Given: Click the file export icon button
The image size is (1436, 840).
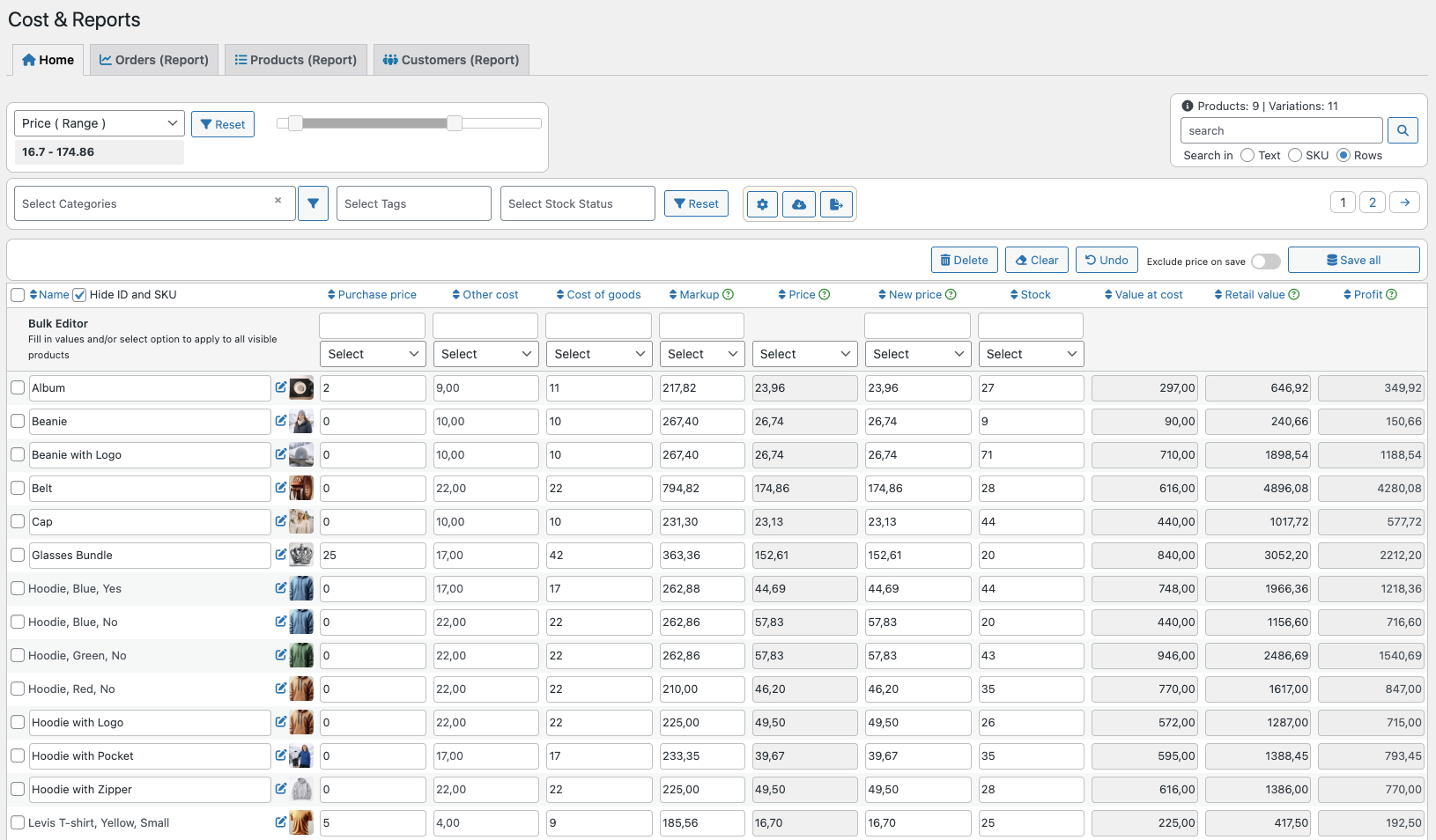Looking at the screenshot, I should point(836,204).
